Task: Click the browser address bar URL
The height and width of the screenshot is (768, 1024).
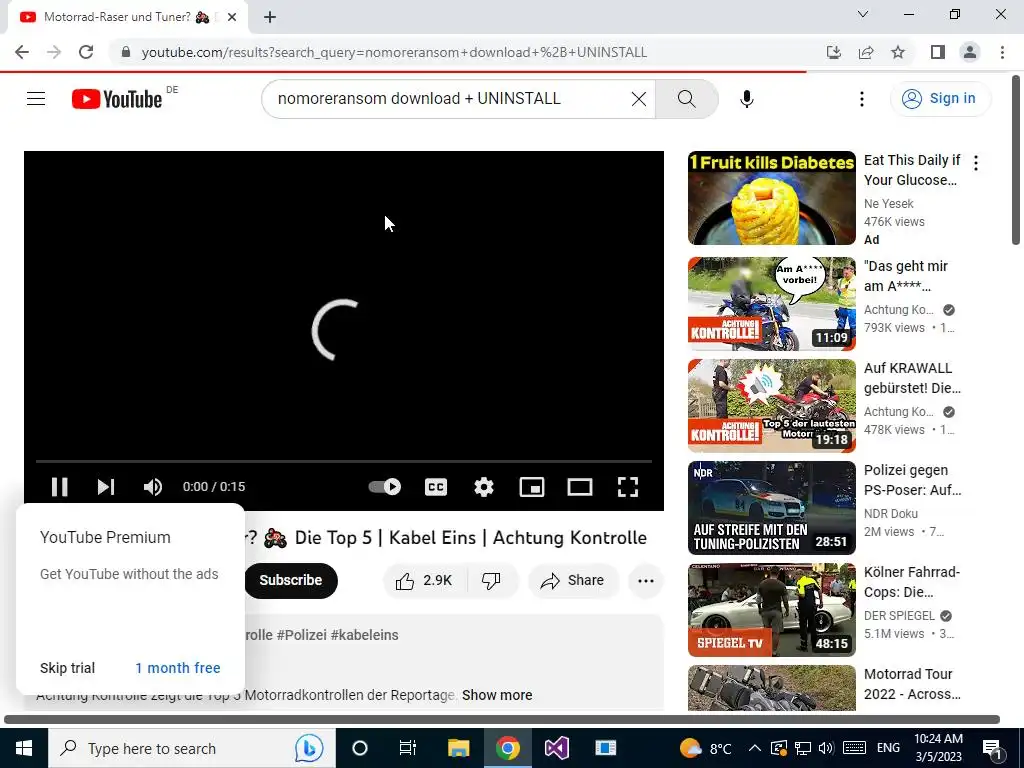Action: [394, 52]
